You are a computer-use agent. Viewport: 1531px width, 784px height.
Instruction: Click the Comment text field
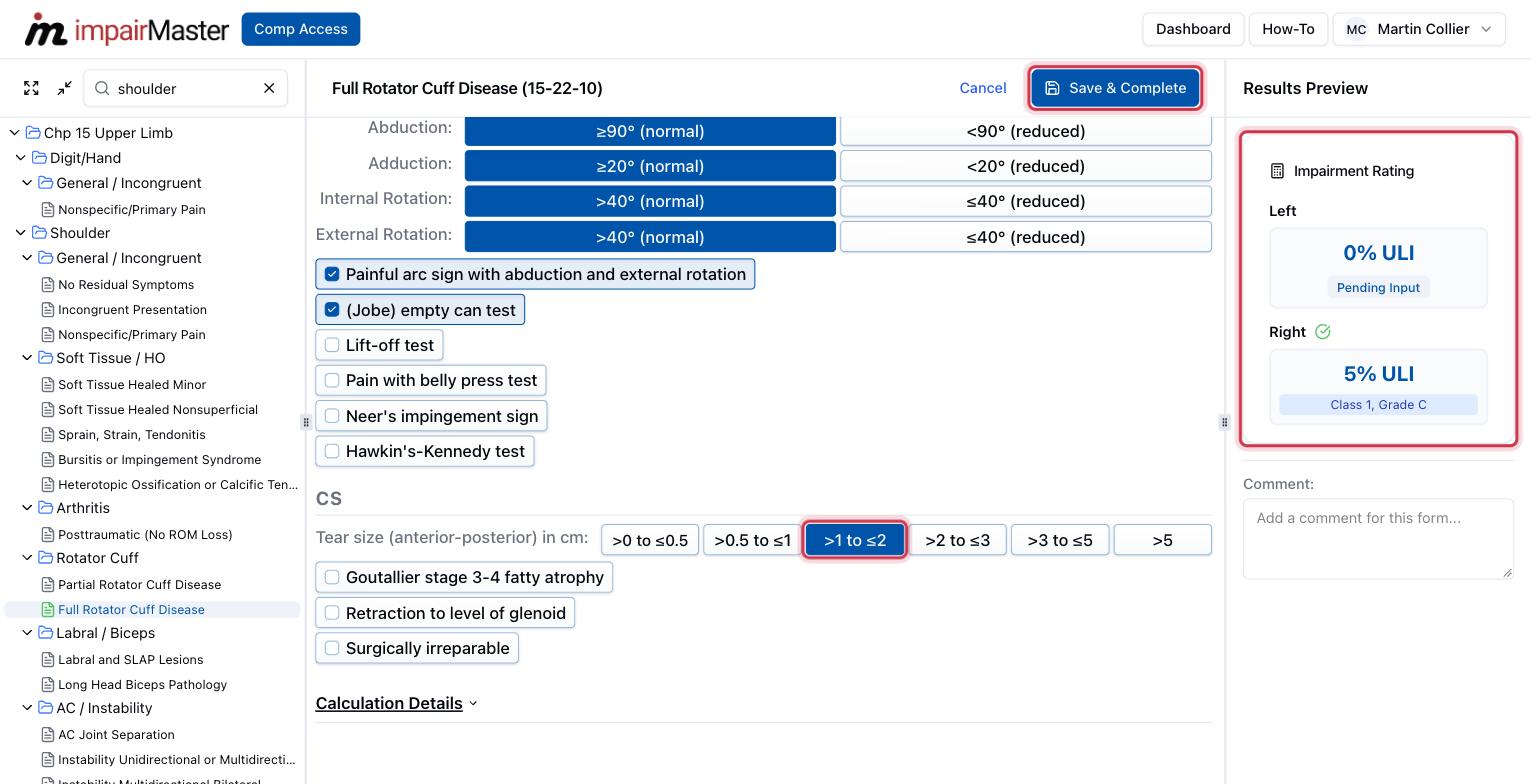(x=1378, y=538)
